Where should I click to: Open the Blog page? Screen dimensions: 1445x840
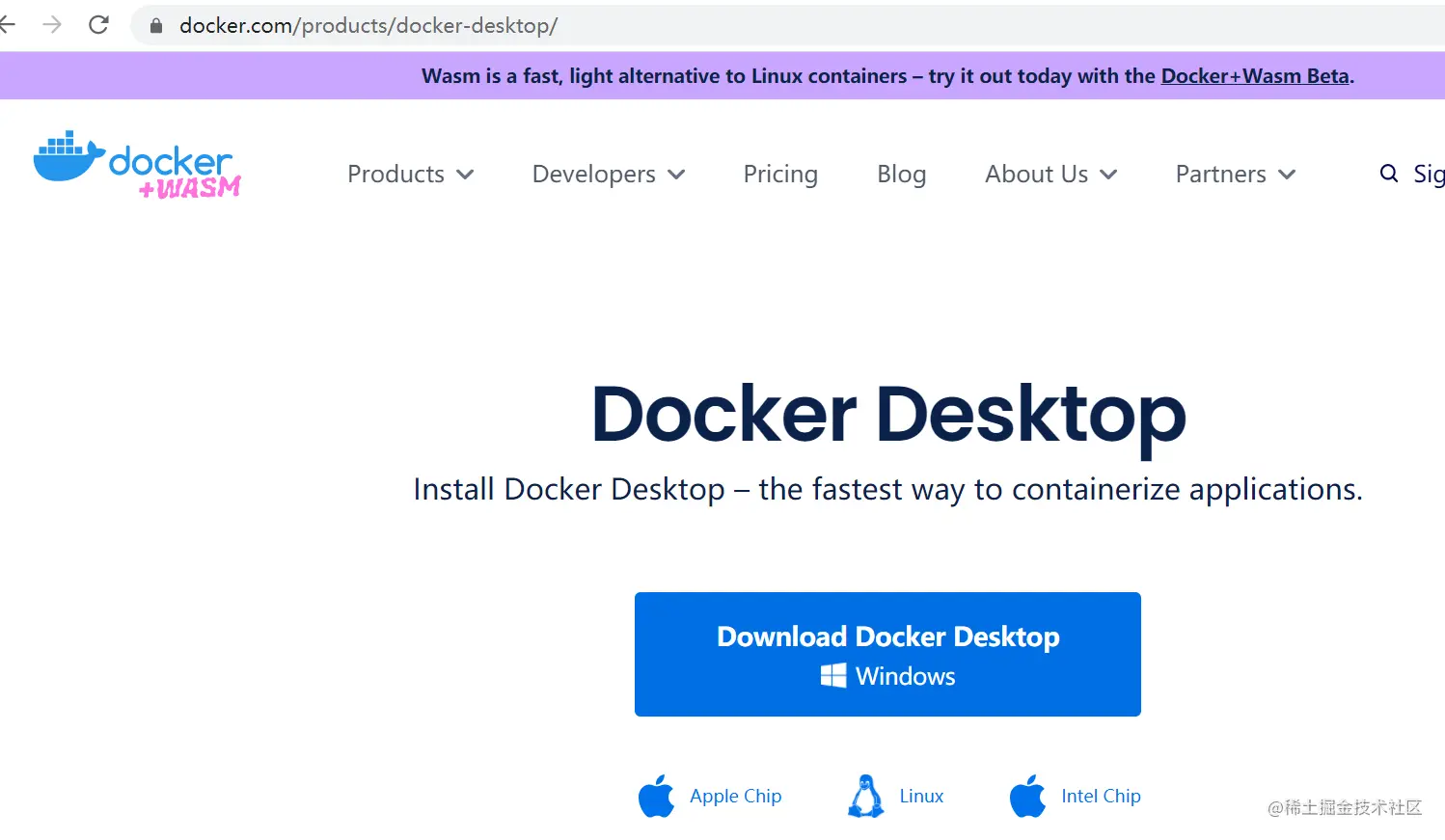tap(902, 175)
